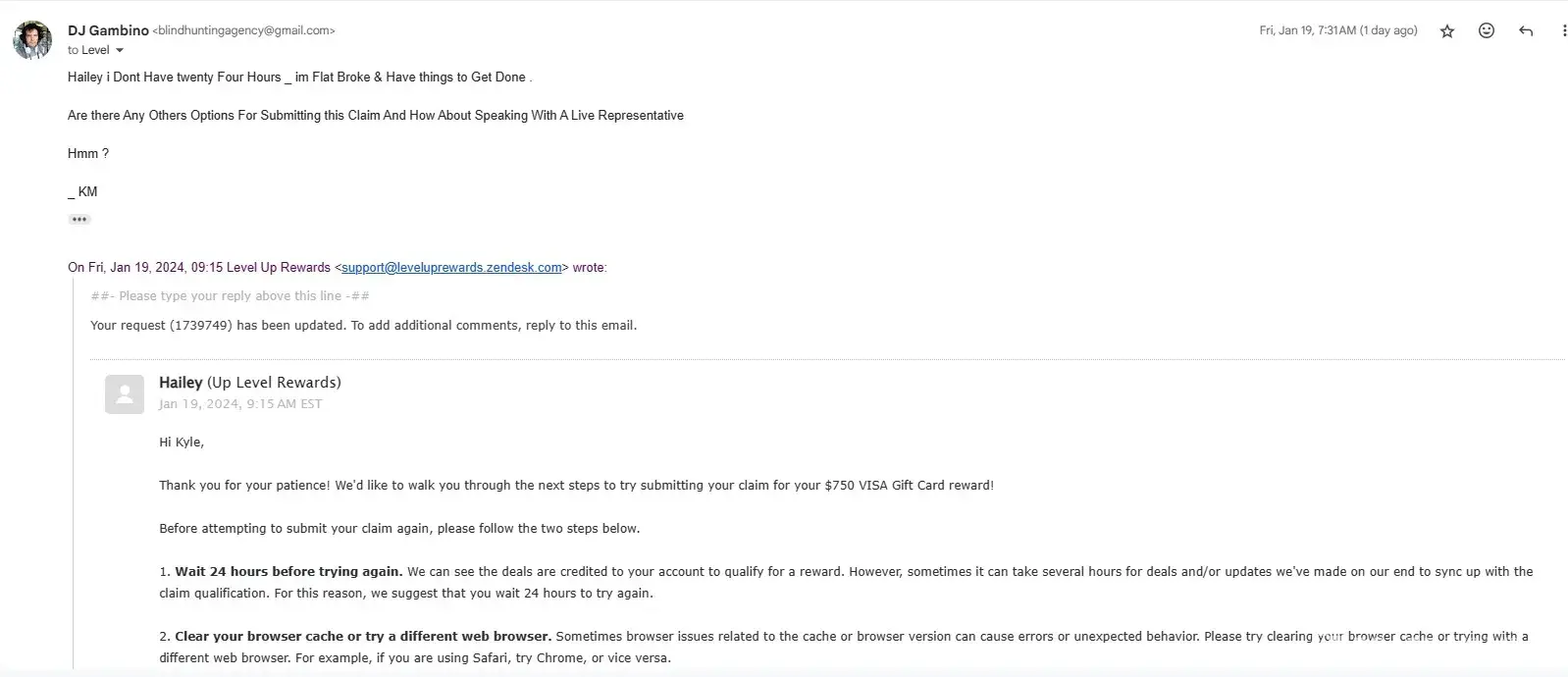Screen dimensions: 1568x677
Task: Click the "Please type your reply above this line" text
Action: (231, 296)
